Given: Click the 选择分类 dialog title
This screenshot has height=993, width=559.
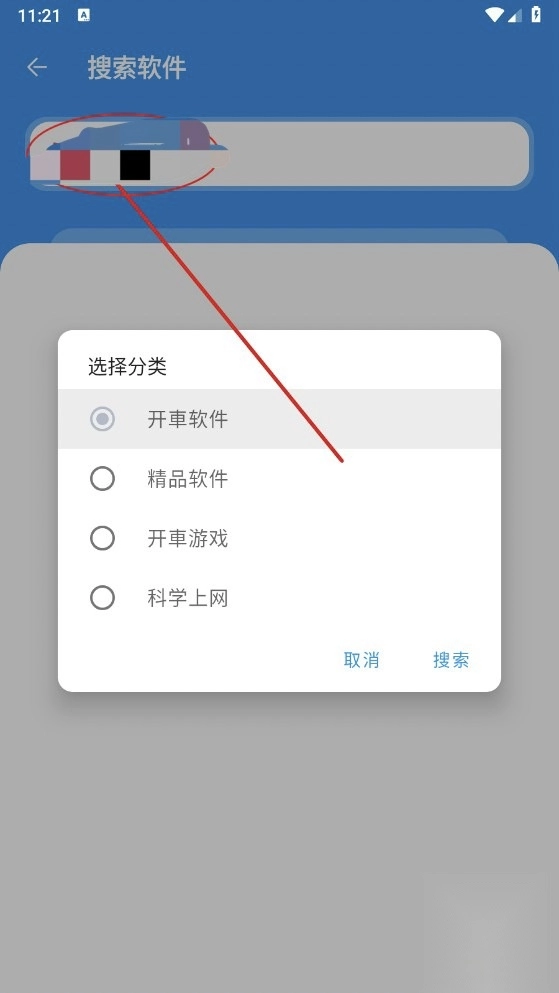Looking at the screenshot, I should (x=127, y=367).
